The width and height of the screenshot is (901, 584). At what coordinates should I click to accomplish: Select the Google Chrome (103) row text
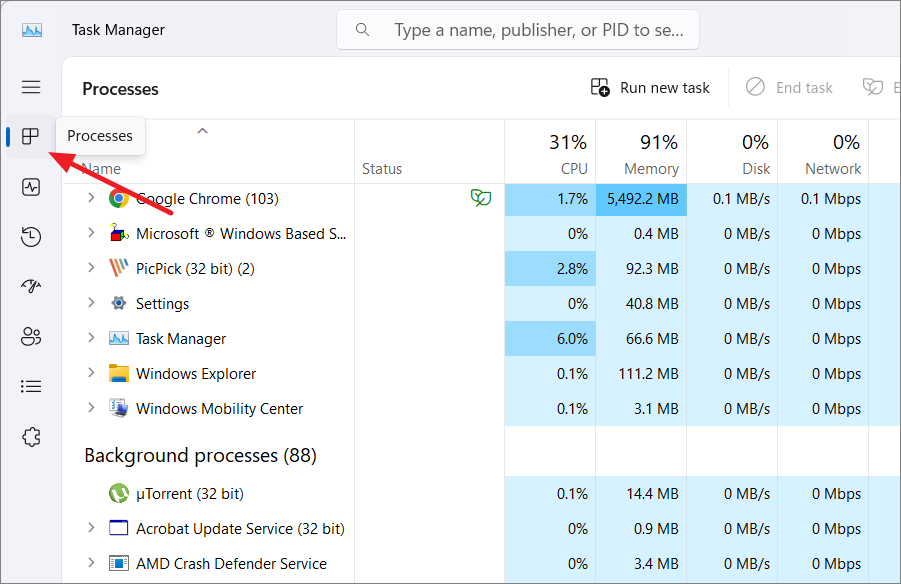tap(207, 199)
